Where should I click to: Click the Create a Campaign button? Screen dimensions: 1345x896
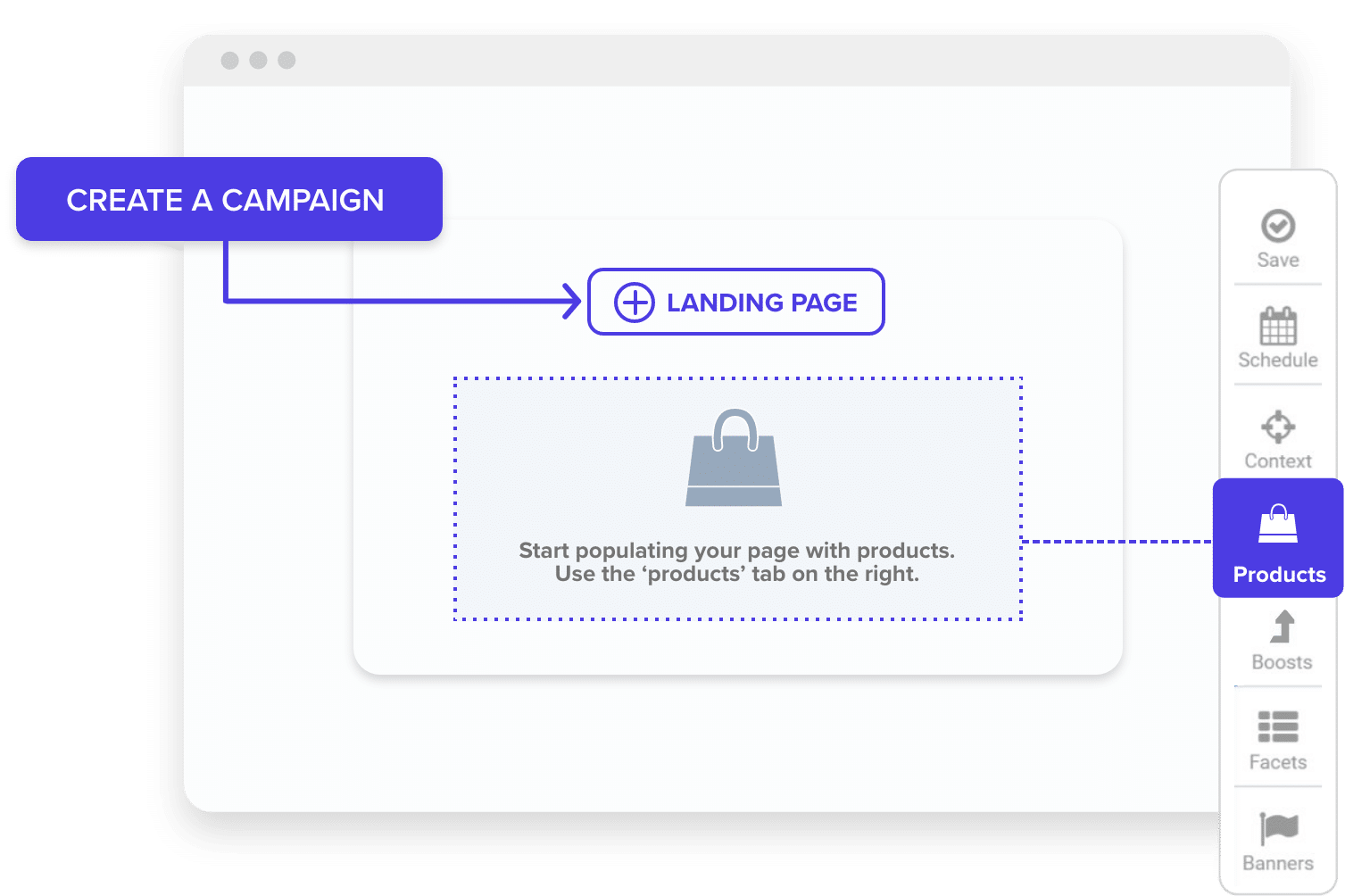(x=229, y=199)
